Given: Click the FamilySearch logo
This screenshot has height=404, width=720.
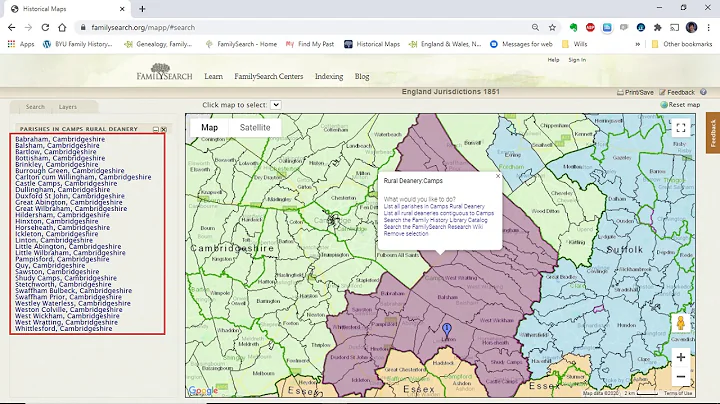Looking at the screenshot, I should (164, 73).
